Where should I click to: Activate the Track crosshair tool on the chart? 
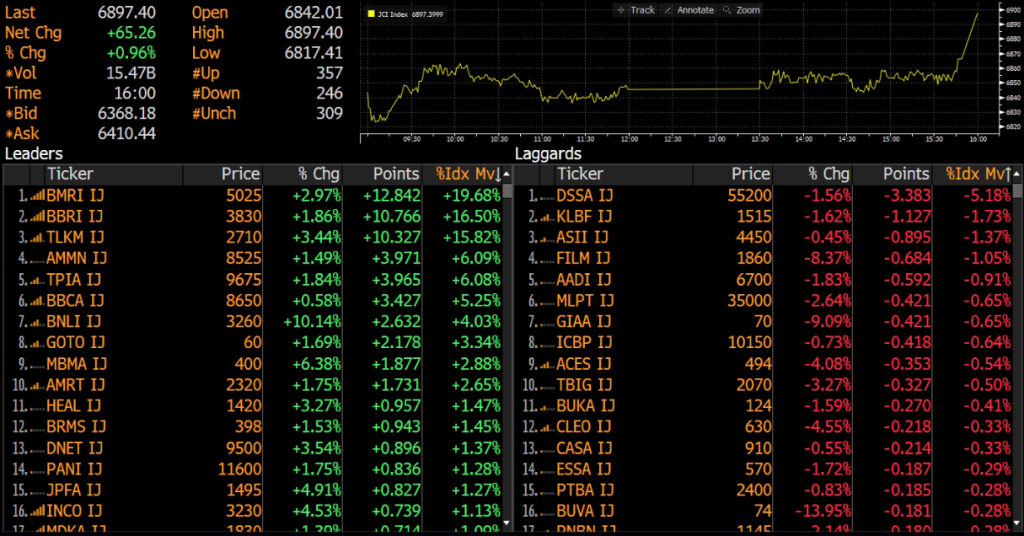tap(635, 10)
